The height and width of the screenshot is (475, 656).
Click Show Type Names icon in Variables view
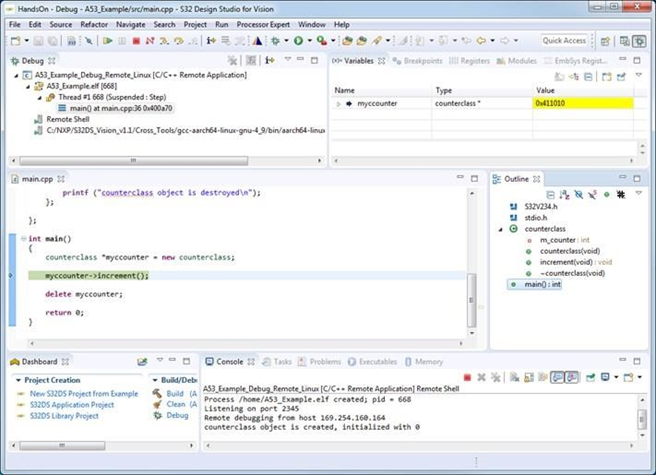click(559, 77)
